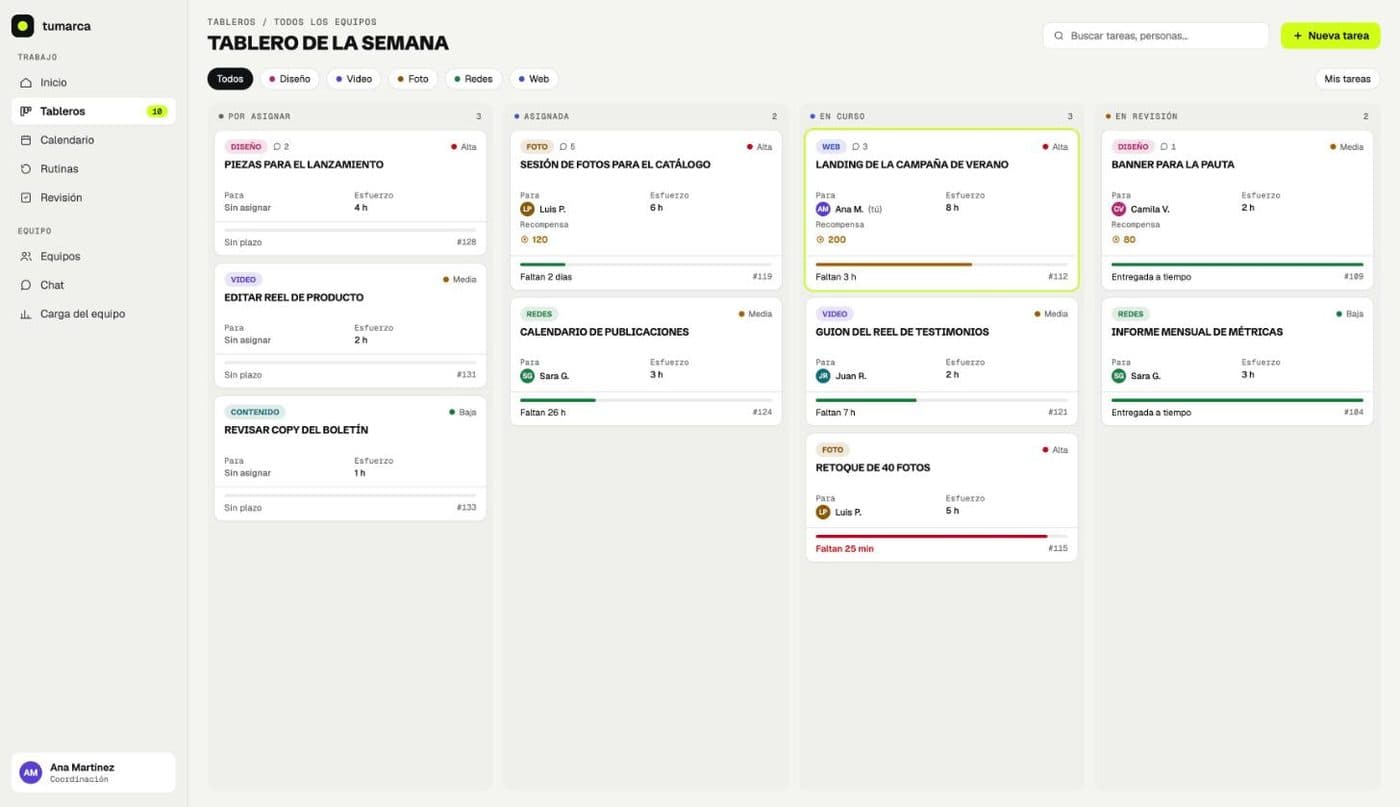Open Inicio via its home icon
The height and width of the screenshot is (807, 1400).
click(x=26, y=83)
